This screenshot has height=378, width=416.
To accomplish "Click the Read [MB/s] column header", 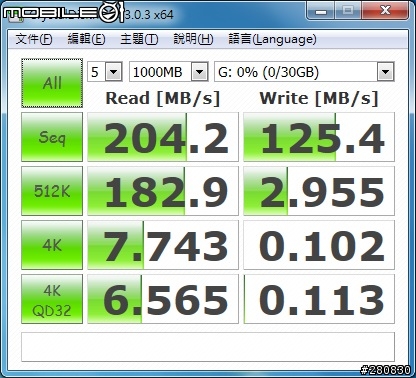I will (x=163, y=98).
